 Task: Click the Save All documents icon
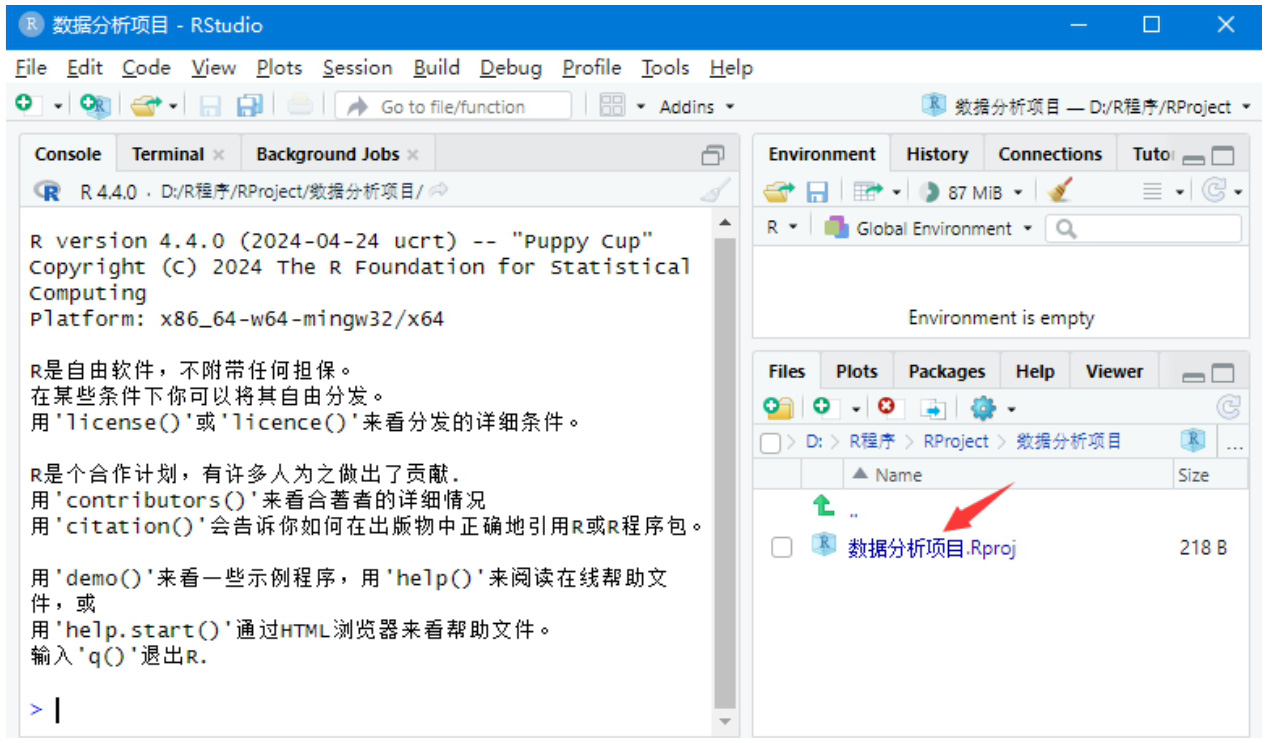click(x=249, y=106)
